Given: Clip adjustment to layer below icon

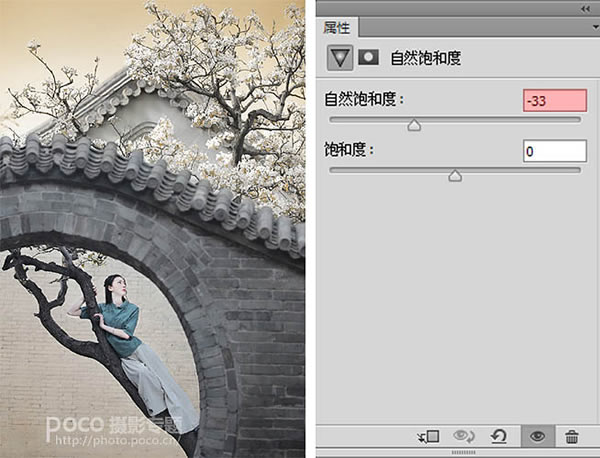Looking at the screenshot, I should (x=428, y=437).
